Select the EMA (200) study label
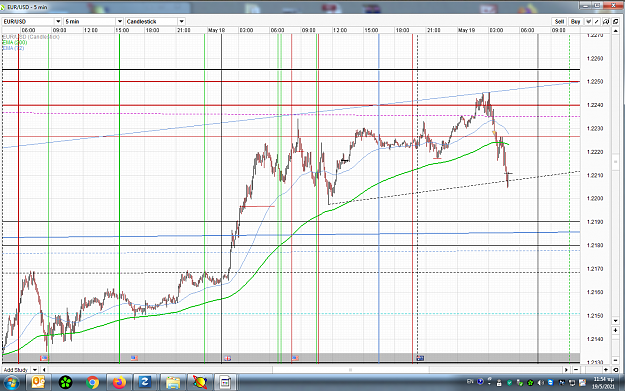 point(15,42)
